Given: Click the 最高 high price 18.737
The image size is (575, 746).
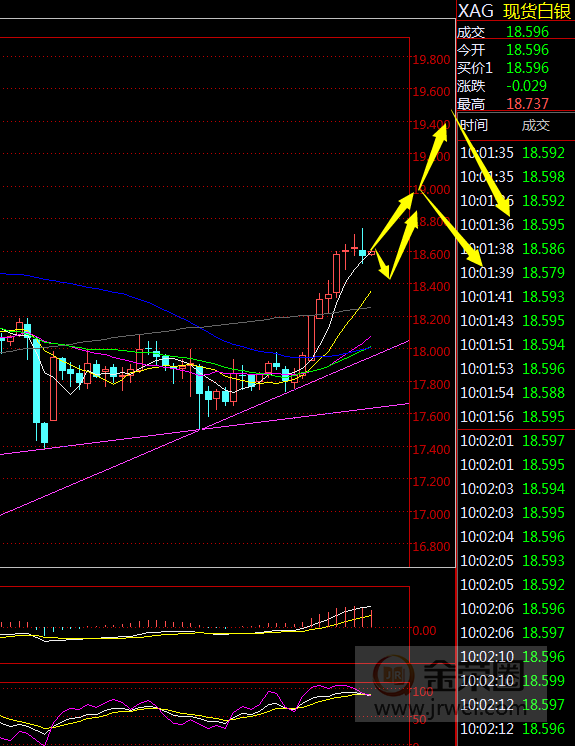Looking at the screenshot, I should click(527, 104).
